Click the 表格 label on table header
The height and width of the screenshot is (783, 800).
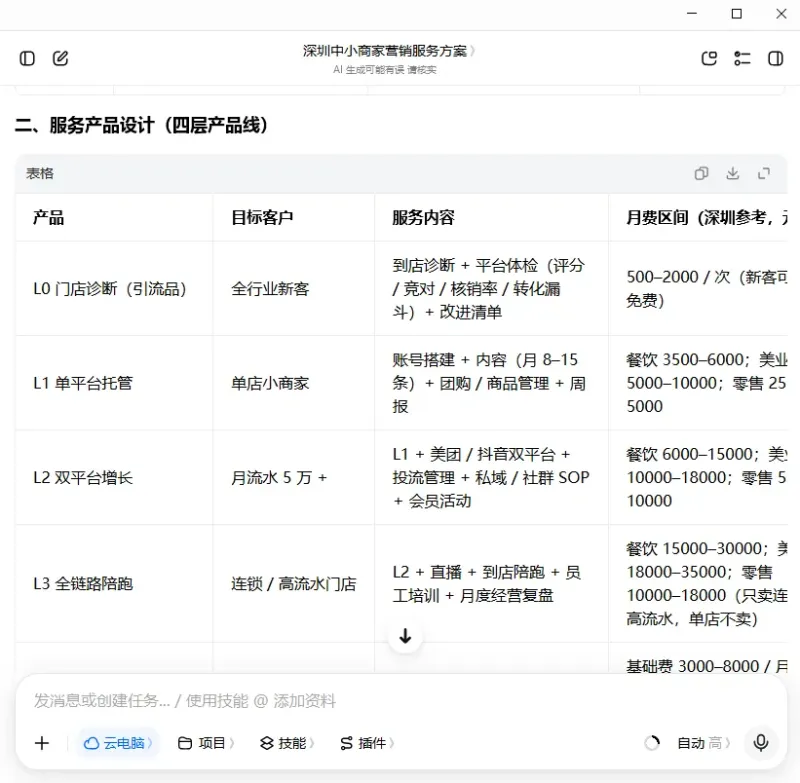[x=40, y=173]
